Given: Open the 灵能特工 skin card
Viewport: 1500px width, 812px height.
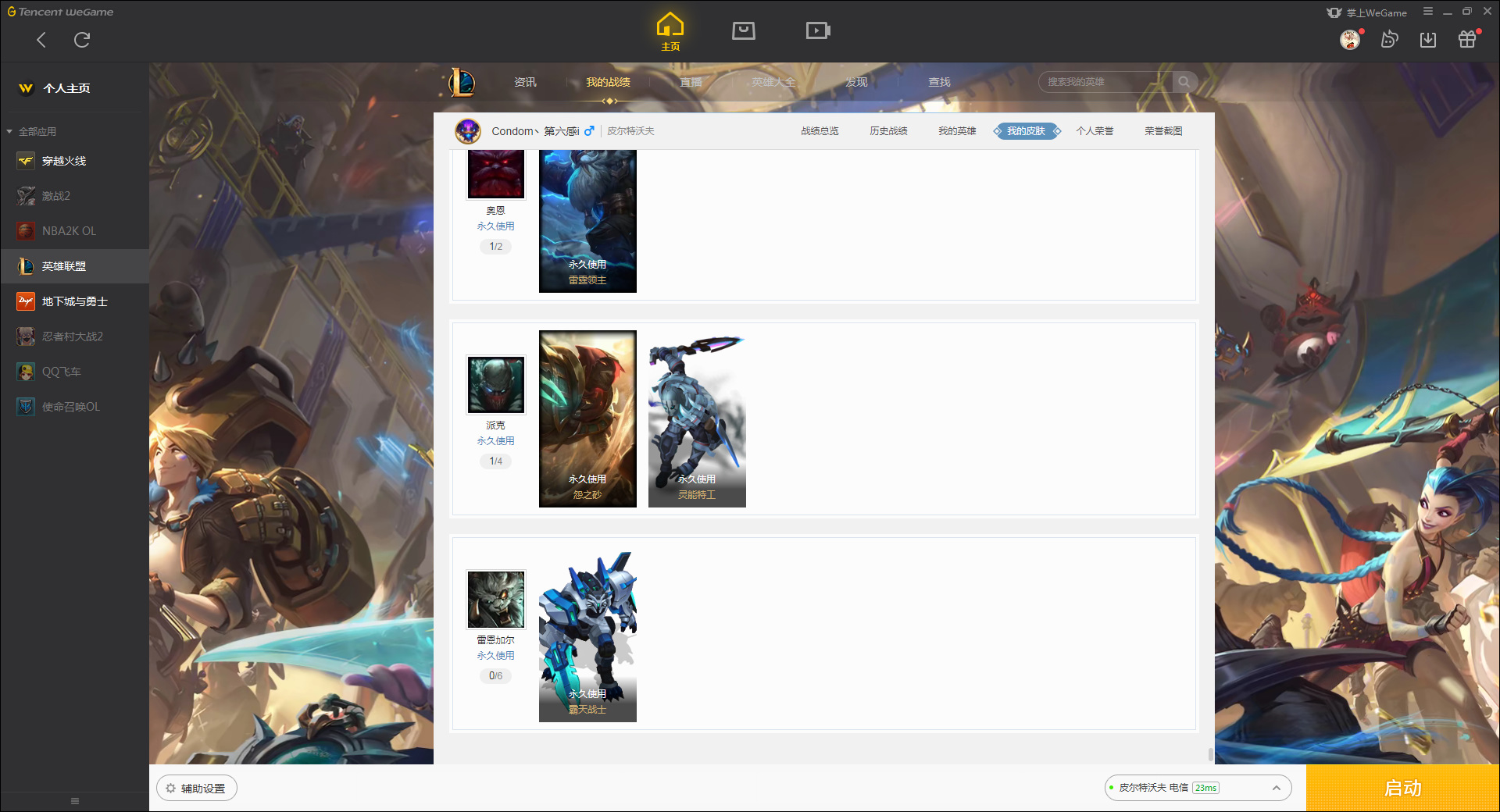Looking at the screenshot, I should 697,419.
